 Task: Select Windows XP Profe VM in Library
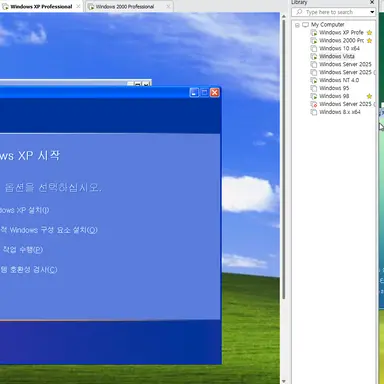[x=341, y=33]
